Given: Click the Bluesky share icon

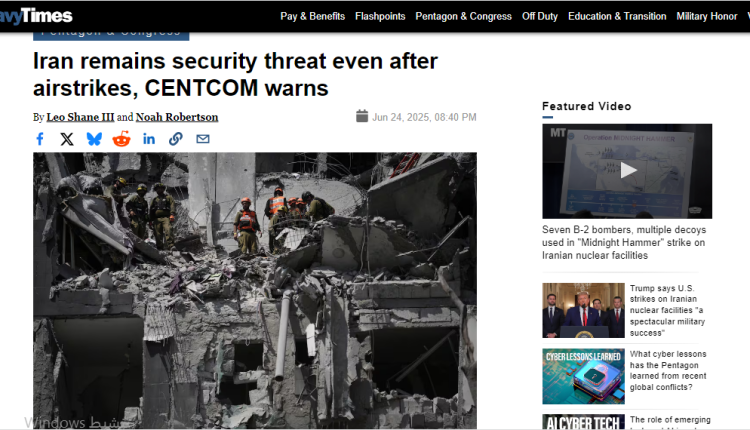Looking at the screenshot, I should point(94,139).
